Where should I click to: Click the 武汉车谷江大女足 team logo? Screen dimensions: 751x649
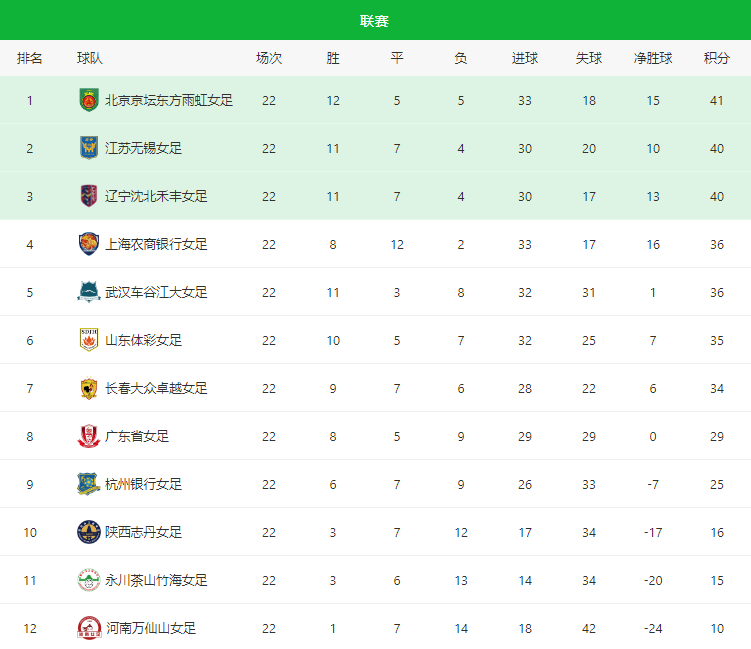tap(88, 292)
